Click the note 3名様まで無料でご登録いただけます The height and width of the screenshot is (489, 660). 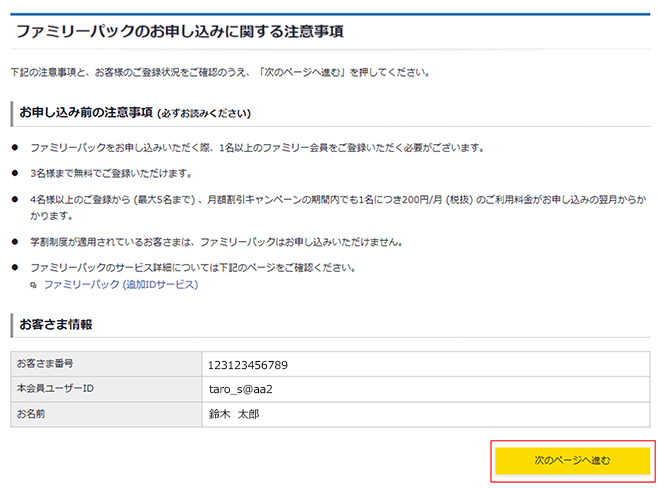pos(118,173)
